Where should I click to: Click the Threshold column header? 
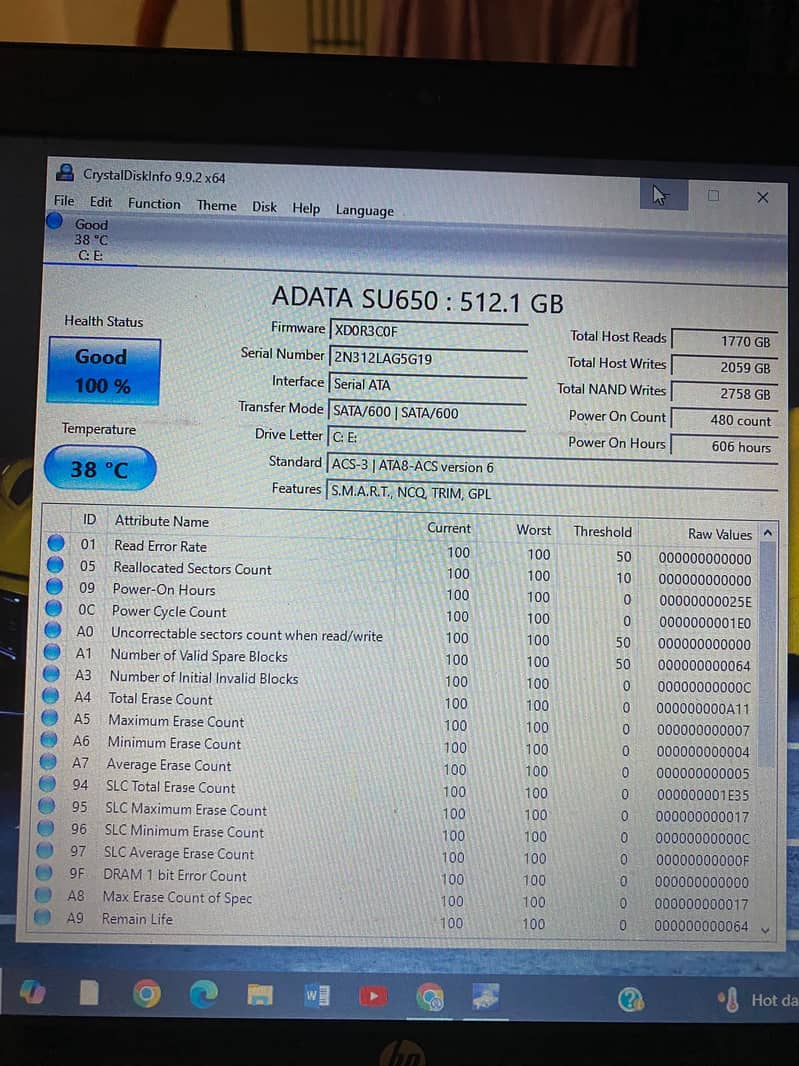pyautogui.click(x=602, y=532)
